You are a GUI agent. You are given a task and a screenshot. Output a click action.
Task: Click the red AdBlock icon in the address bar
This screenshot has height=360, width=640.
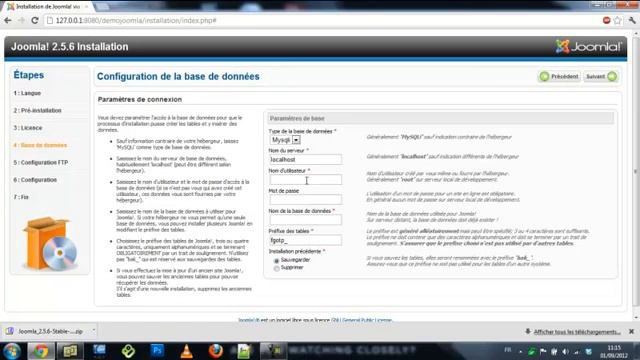pyautogui.click(x=607, y=20)
